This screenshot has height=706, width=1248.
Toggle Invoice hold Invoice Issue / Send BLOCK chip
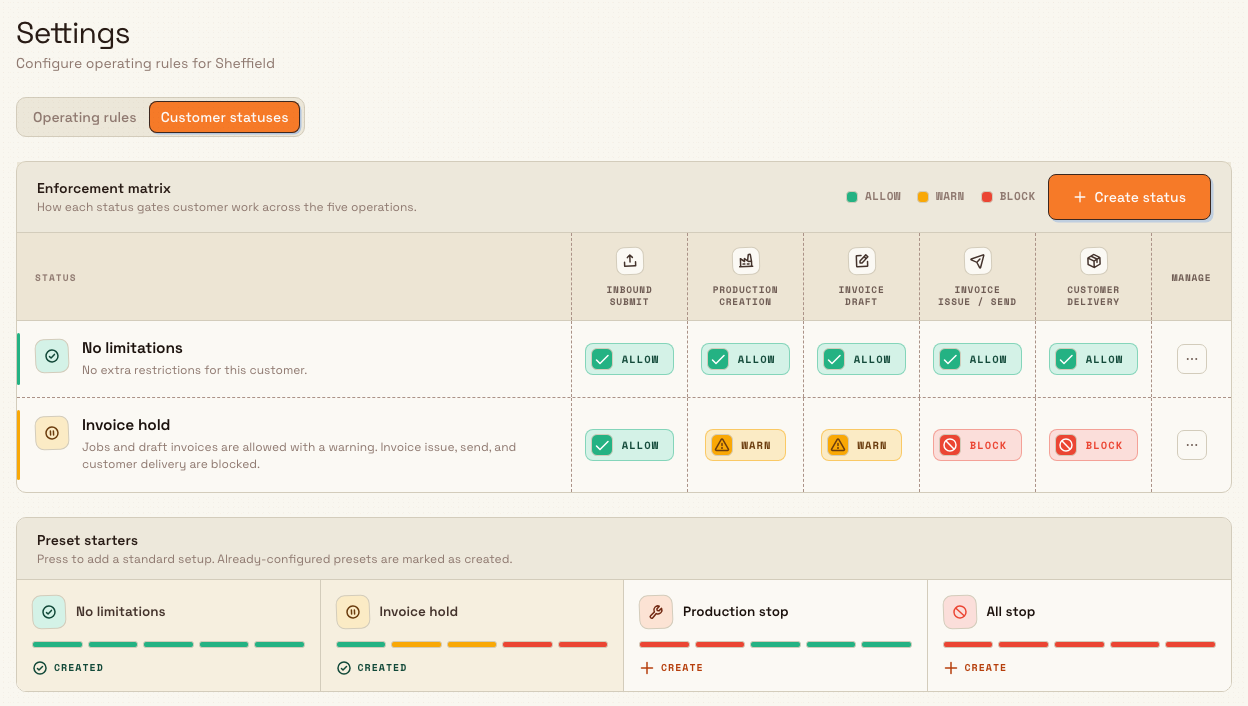(978, 445)
